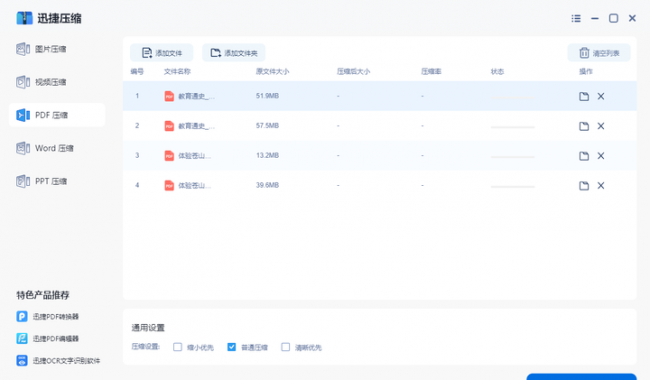Click the 13.2MB size cell
The width and height of the screenshot is (650, 380).
tap(267, 156)
